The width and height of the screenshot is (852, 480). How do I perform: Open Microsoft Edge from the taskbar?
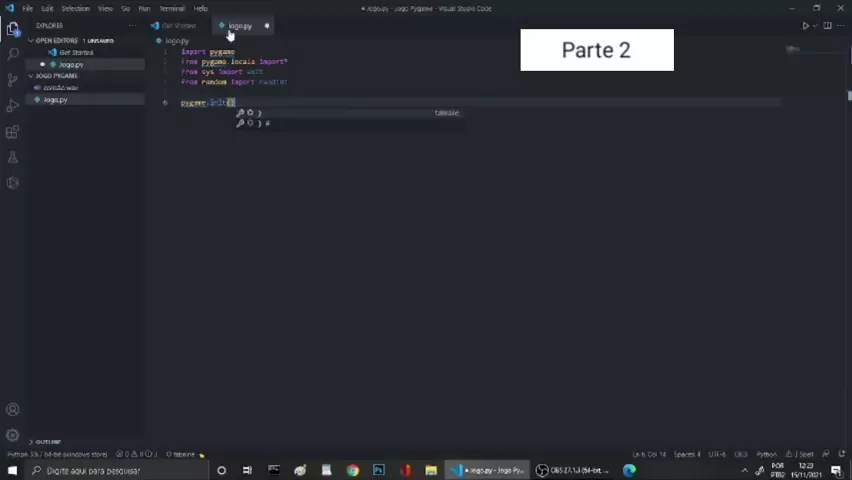(629, 470)
